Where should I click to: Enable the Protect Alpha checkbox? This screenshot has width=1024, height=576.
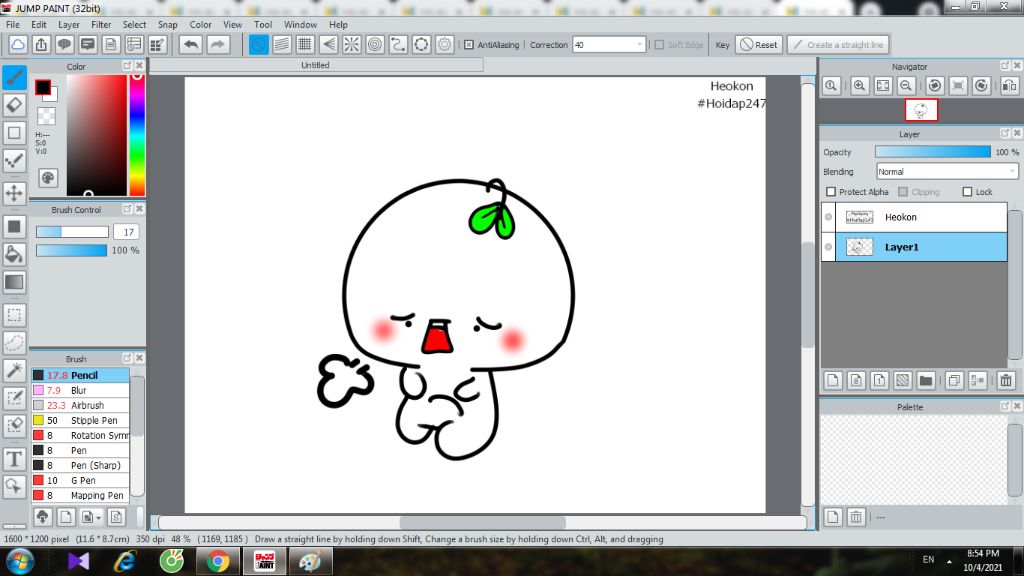[x=831, y=191]
